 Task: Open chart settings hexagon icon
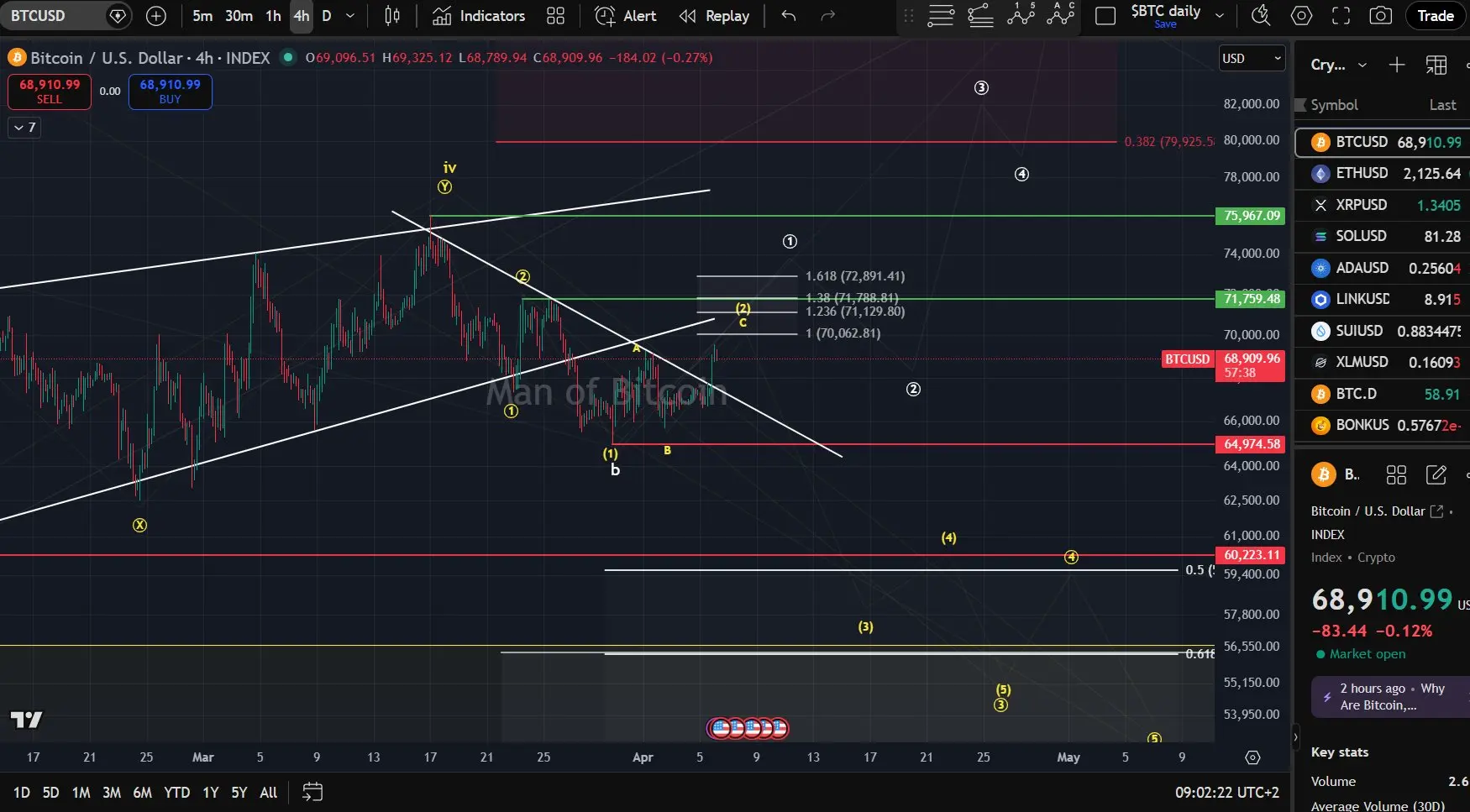1301,16
